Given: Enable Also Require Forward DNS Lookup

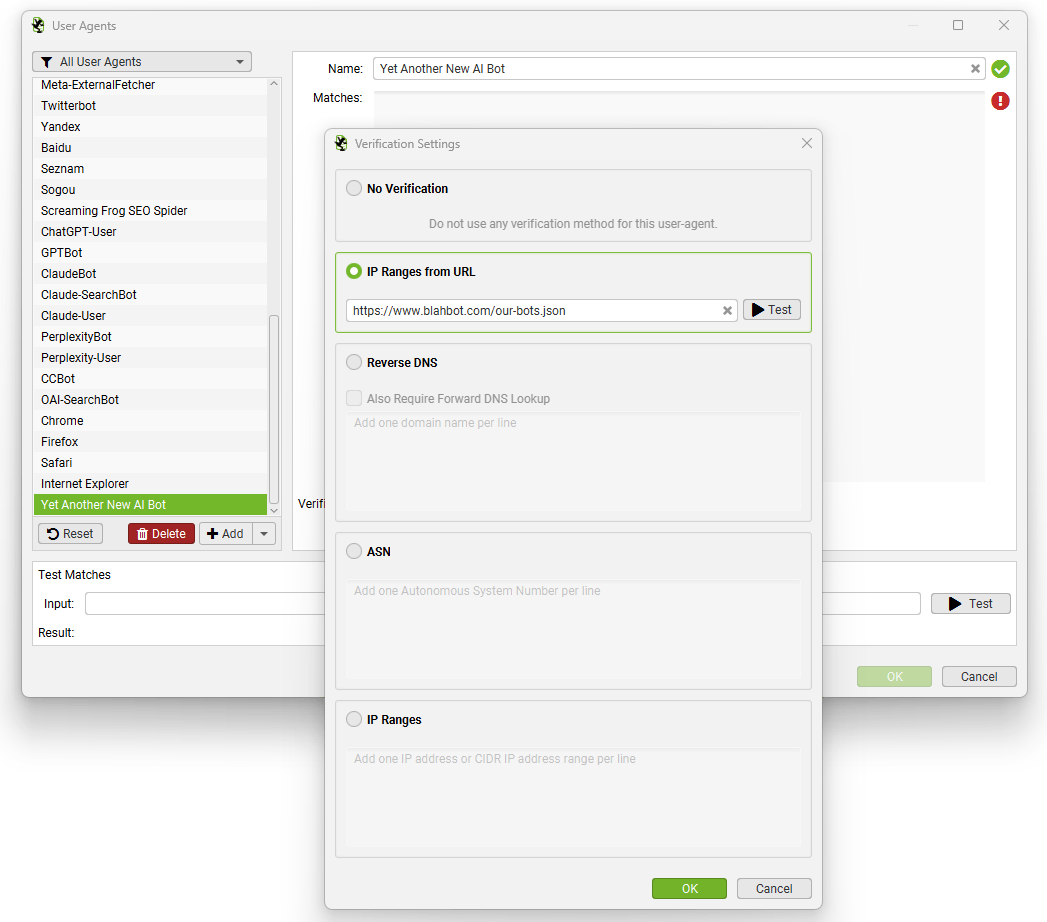Looking at the screenshot, I should point(355,397).
